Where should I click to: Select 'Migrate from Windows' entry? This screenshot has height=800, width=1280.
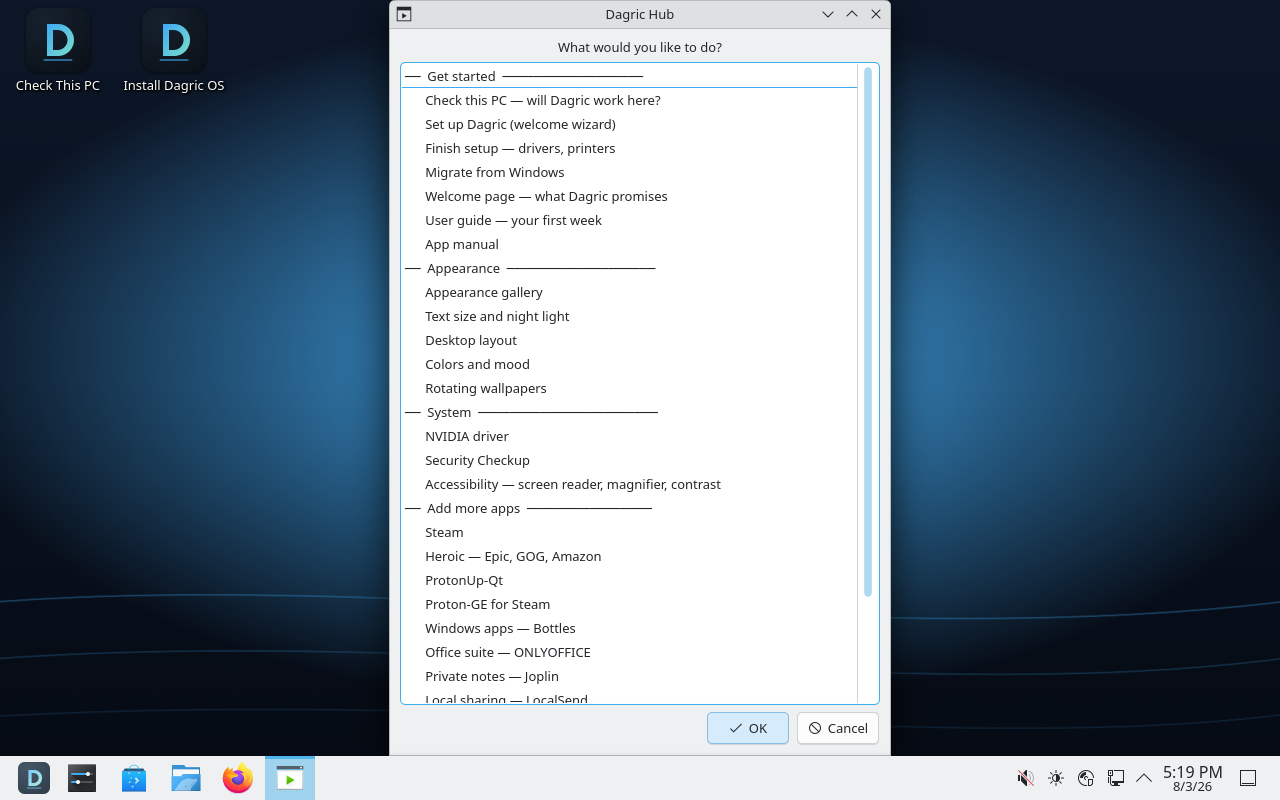coord(629,172)
